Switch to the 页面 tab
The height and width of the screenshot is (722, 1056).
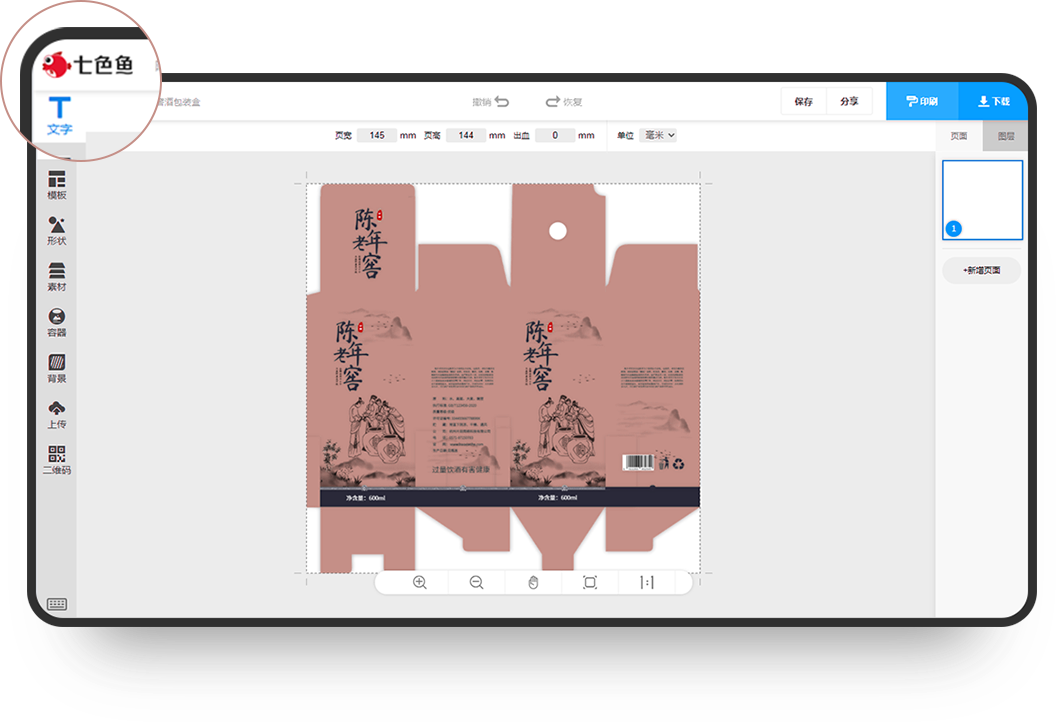(958, 136)
